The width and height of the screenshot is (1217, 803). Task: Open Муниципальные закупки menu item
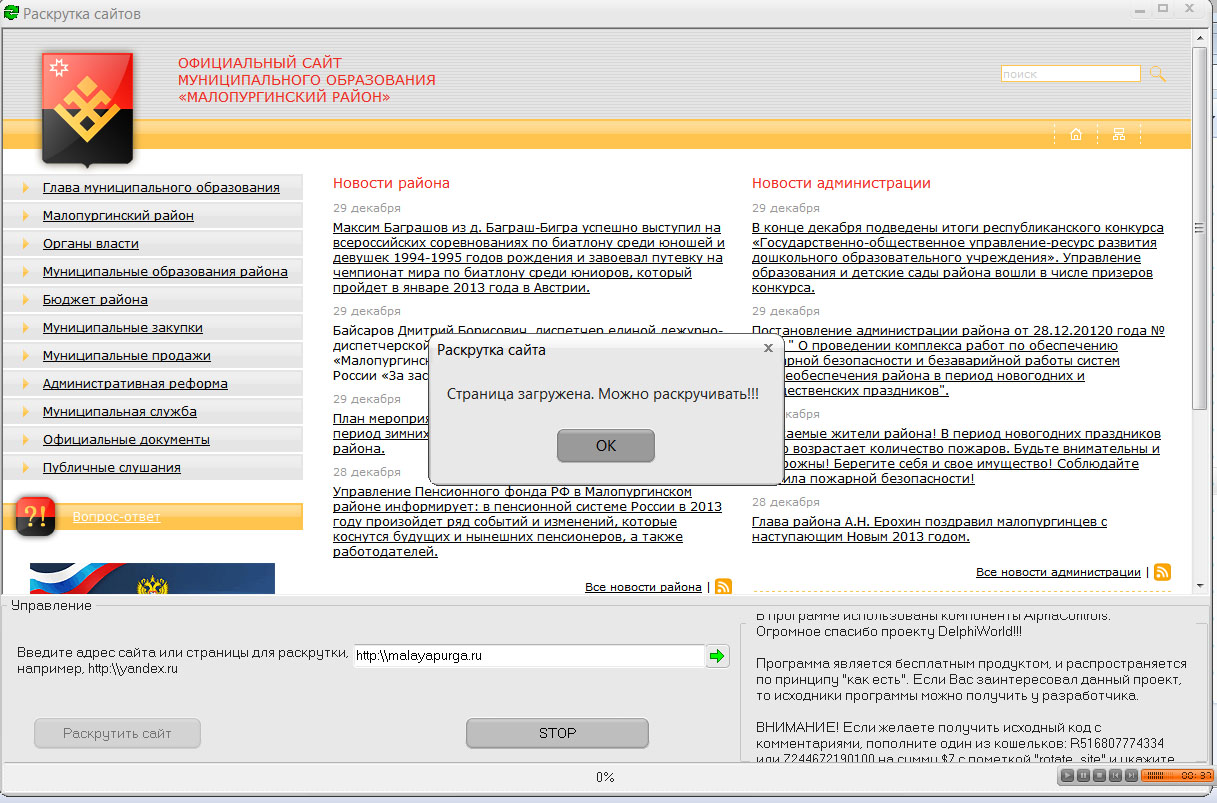click(x=123, y=328)
